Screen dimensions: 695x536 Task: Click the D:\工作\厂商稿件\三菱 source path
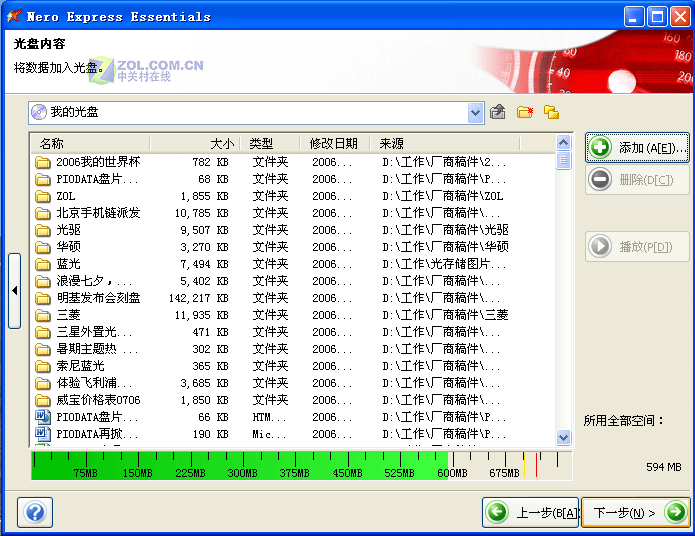click(x=445, y=315)
